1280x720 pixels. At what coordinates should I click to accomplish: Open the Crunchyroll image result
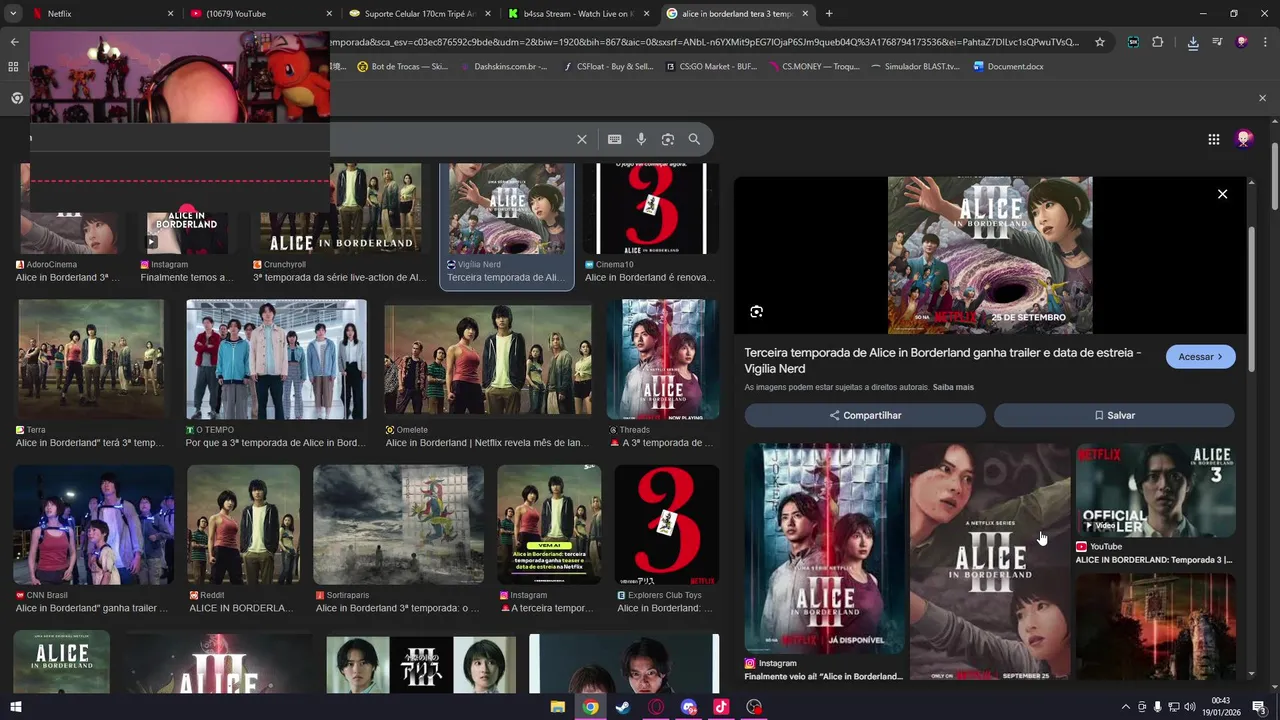[340, 210]
